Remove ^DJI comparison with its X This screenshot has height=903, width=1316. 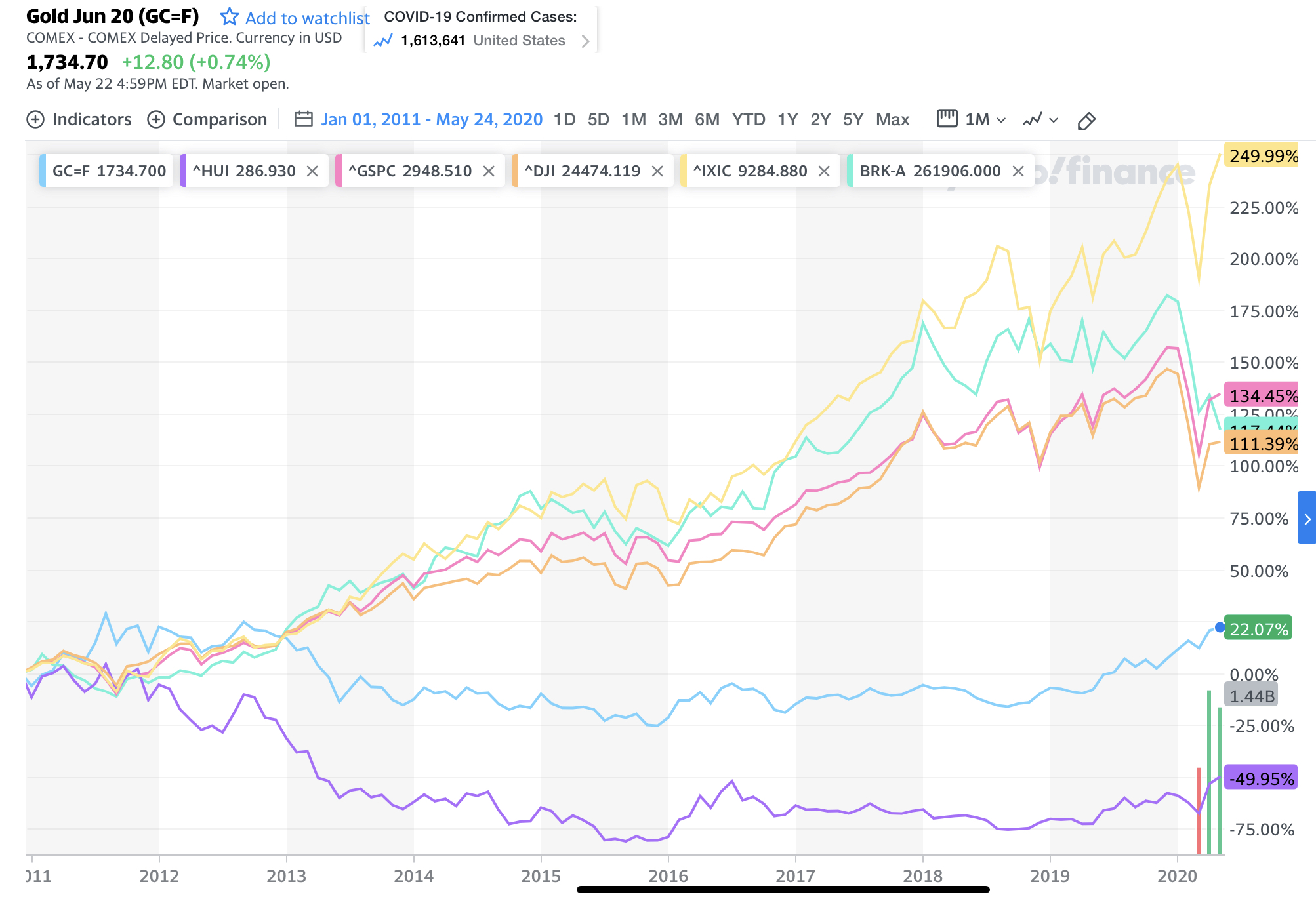tap(657, 171)
